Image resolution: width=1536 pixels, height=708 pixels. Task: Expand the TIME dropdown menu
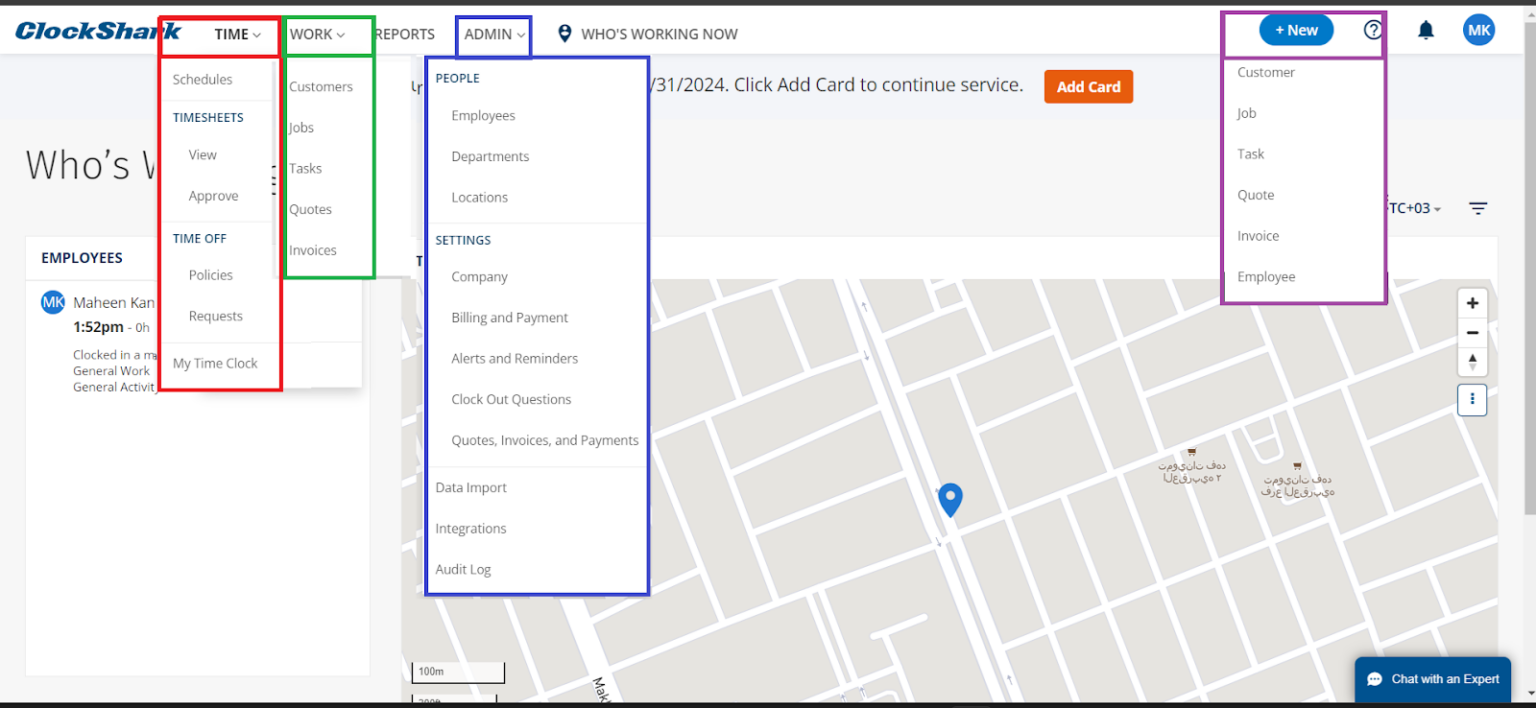(x=237, y=34)
